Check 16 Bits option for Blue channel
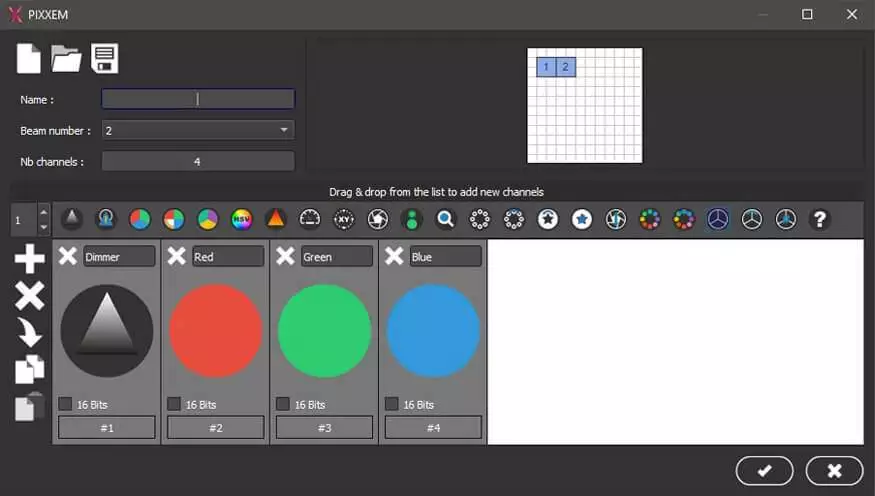The image size is (875, 496). point(392,404)
